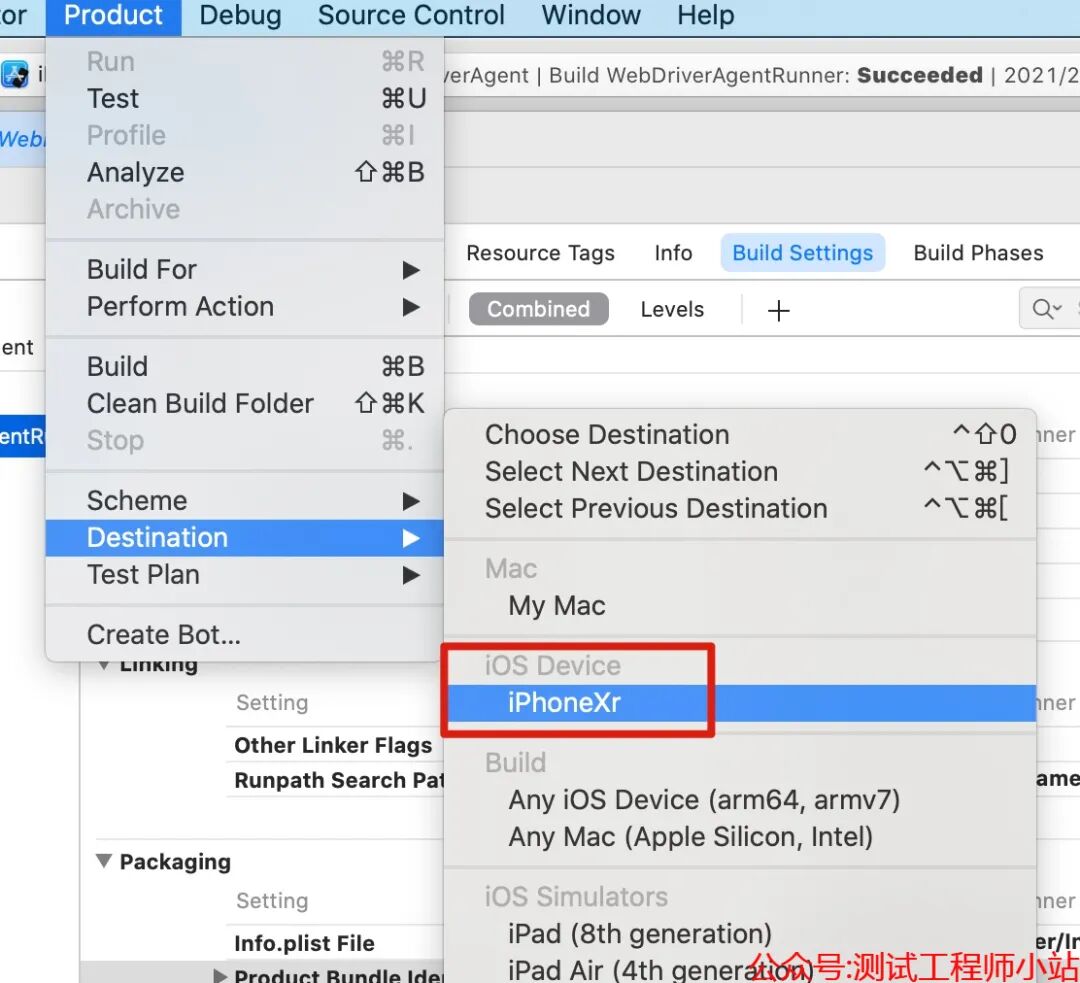Open the Scheme submenu
Screen dimensions: 1080x983
(245, 501)
